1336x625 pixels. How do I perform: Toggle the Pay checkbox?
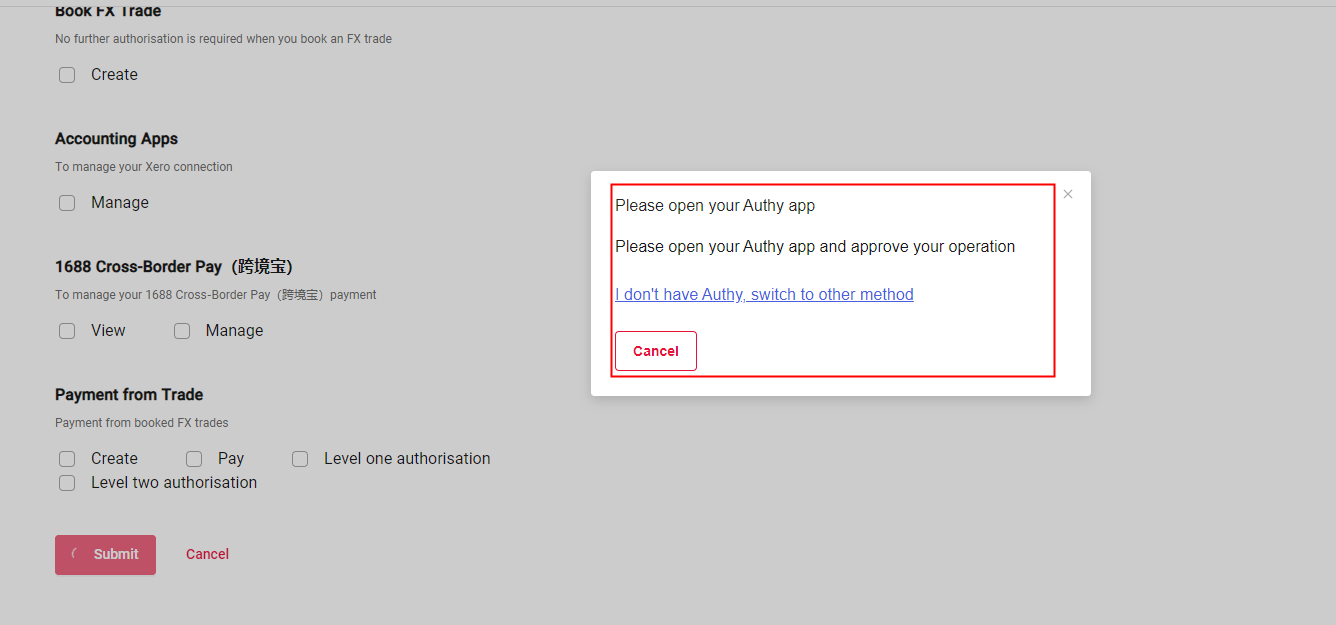(194, 459)
